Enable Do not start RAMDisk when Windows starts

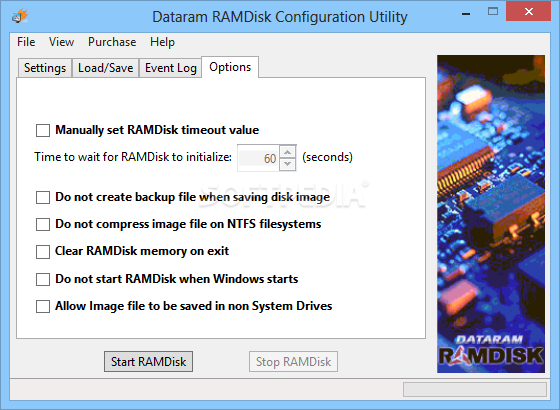click(43, 279)
